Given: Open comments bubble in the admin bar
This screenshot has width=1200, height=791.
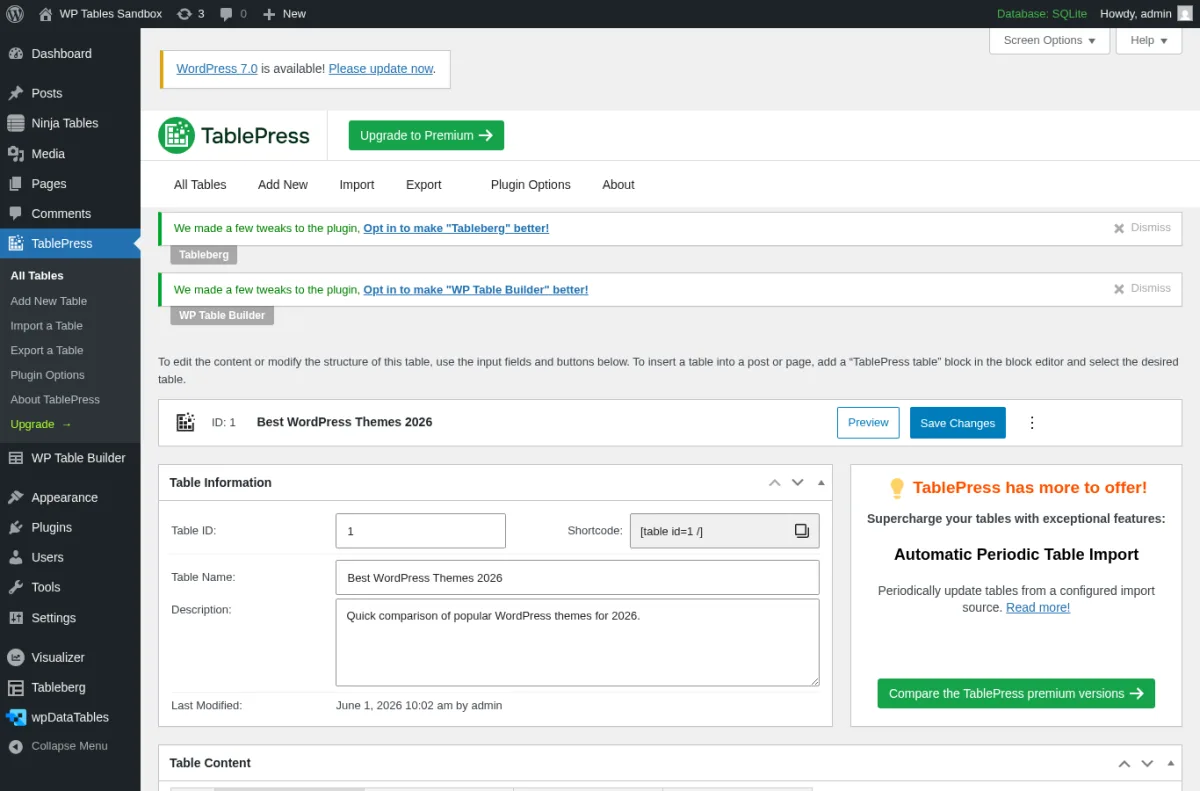Looking at the screenshot, I should [x=233, y=14].
